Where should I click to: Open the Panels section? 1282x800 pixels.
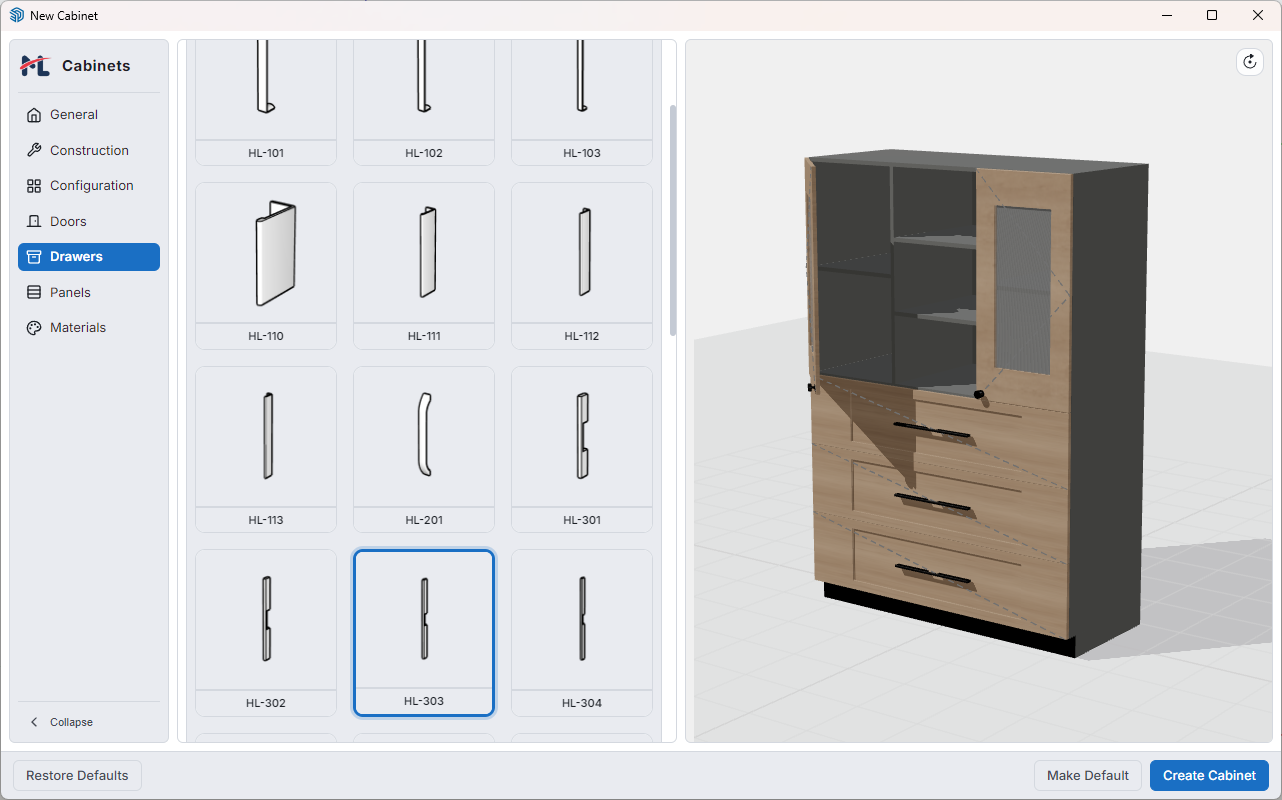(x=89, y=292)
